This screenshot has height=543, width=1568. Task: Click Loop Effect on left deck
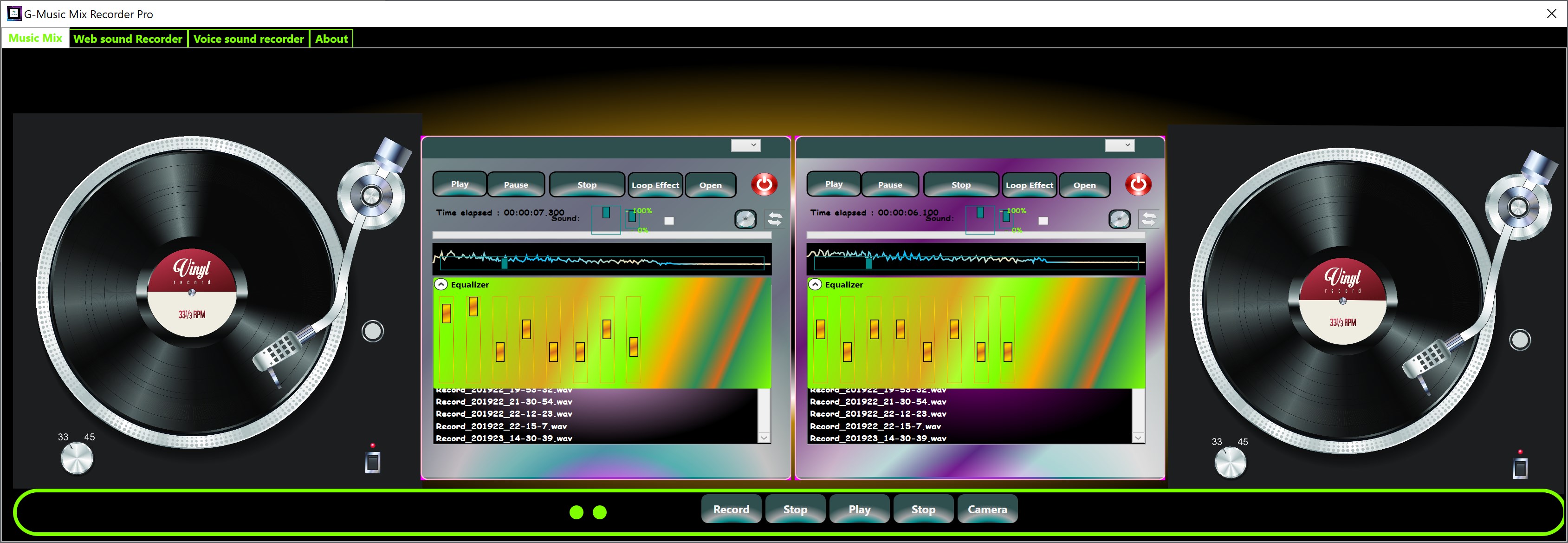coord(655,185)
